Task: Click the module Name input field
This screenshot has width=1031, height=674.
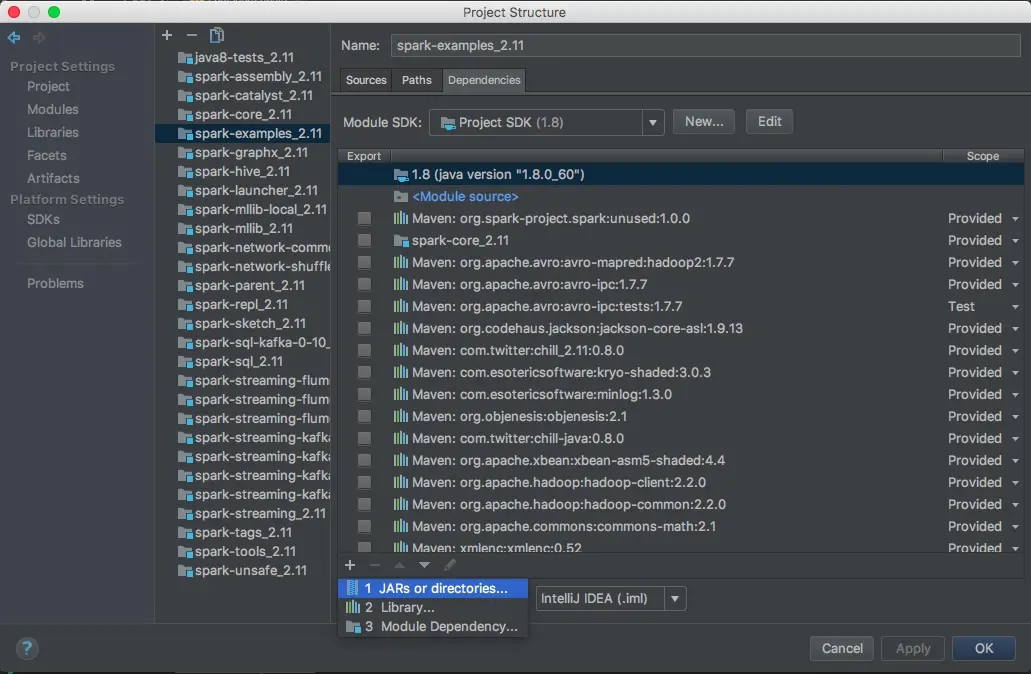Action: click(x=706, y=45)
